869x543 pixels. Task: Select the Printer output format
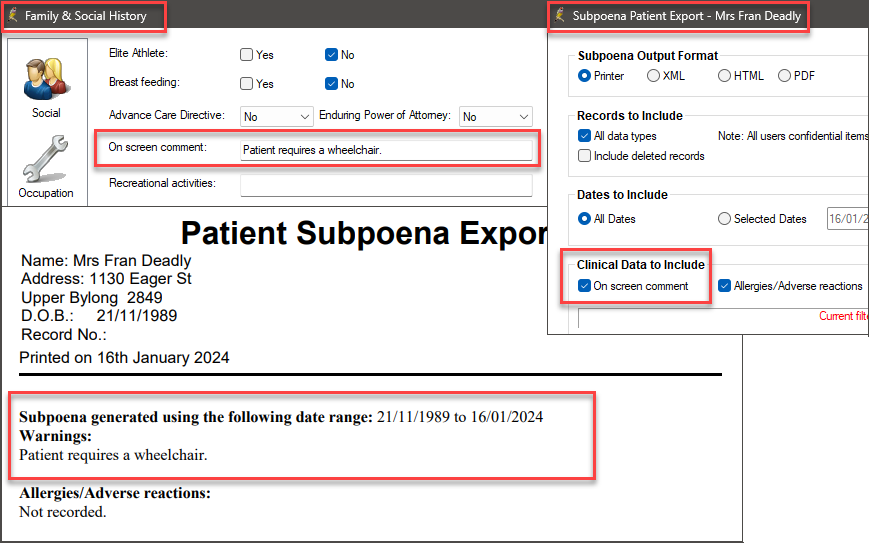point(584,75)
